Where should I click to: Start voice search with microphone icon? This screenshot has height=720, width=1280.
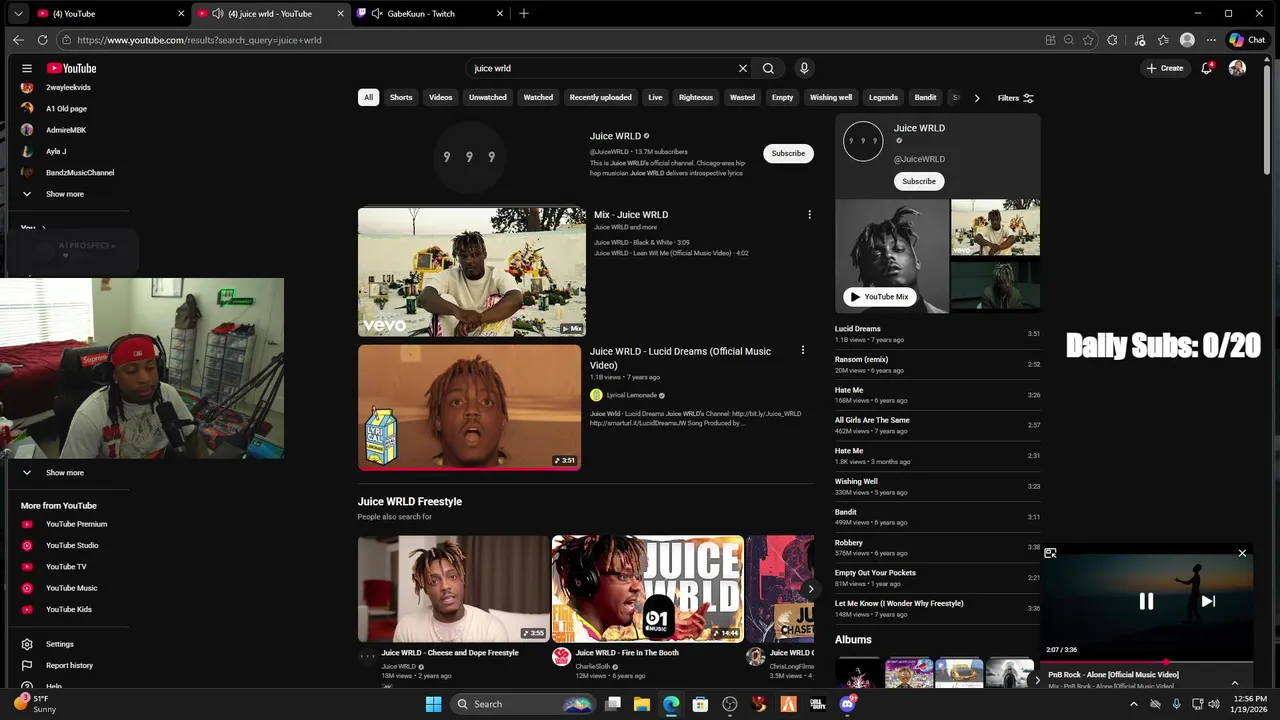[x=804, y=68]
